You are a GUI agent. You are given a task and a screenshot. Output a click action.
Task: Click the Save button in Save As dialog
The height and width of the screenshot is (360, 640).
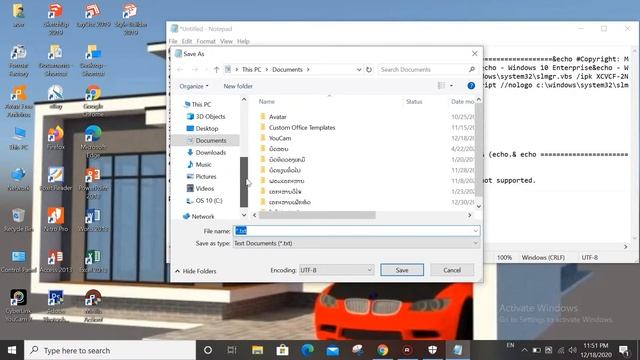coord(402,270)
